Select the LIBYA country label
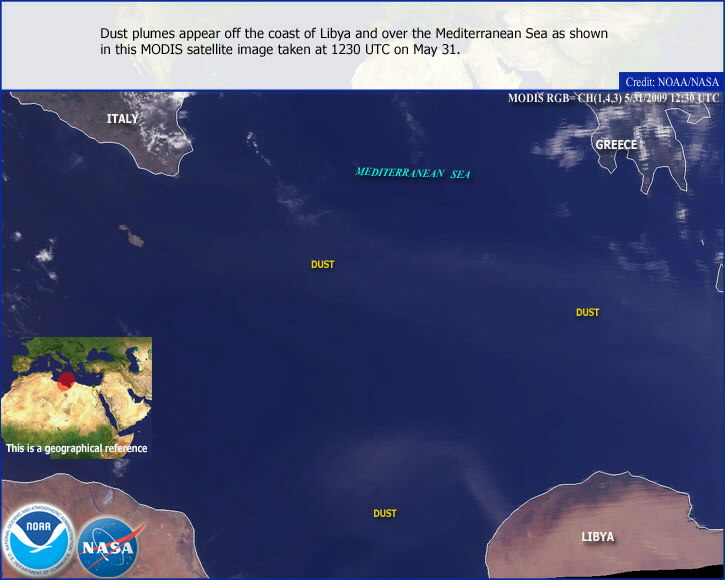 pyautogui.click(x=598, y=537)
